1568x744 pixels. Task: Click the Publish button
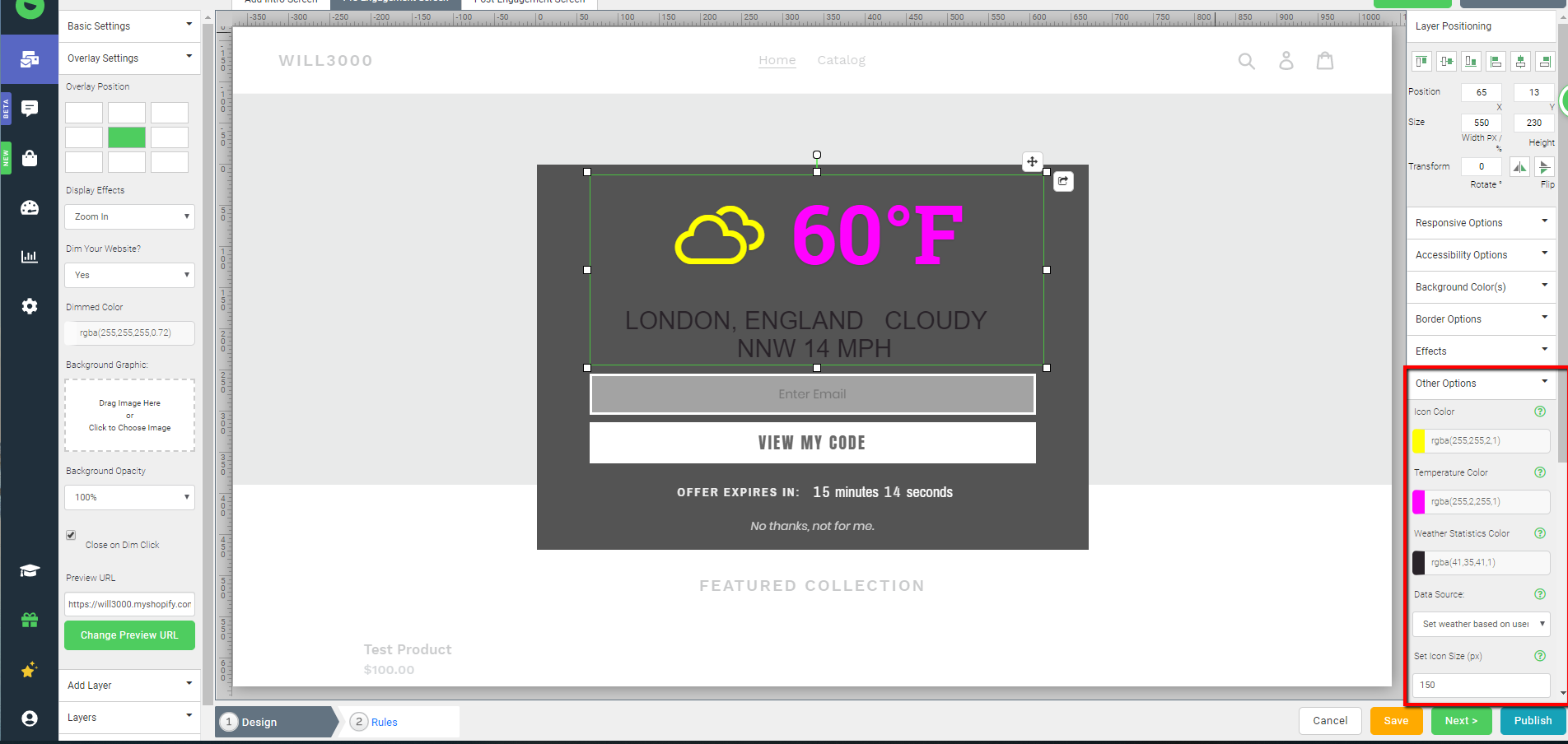1532,720
